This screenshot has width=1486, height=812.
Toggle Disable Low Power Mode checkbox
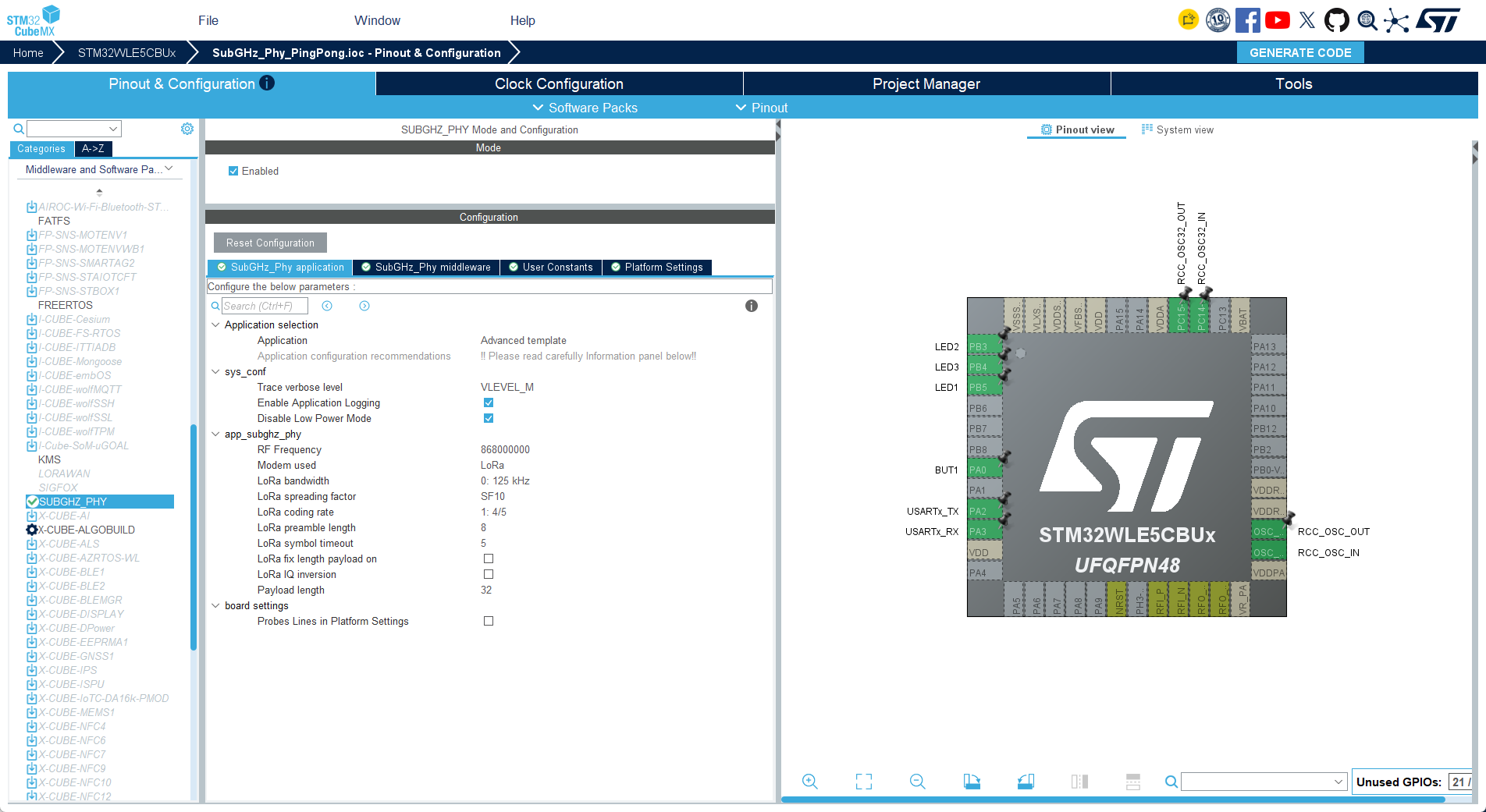(489, 418)
